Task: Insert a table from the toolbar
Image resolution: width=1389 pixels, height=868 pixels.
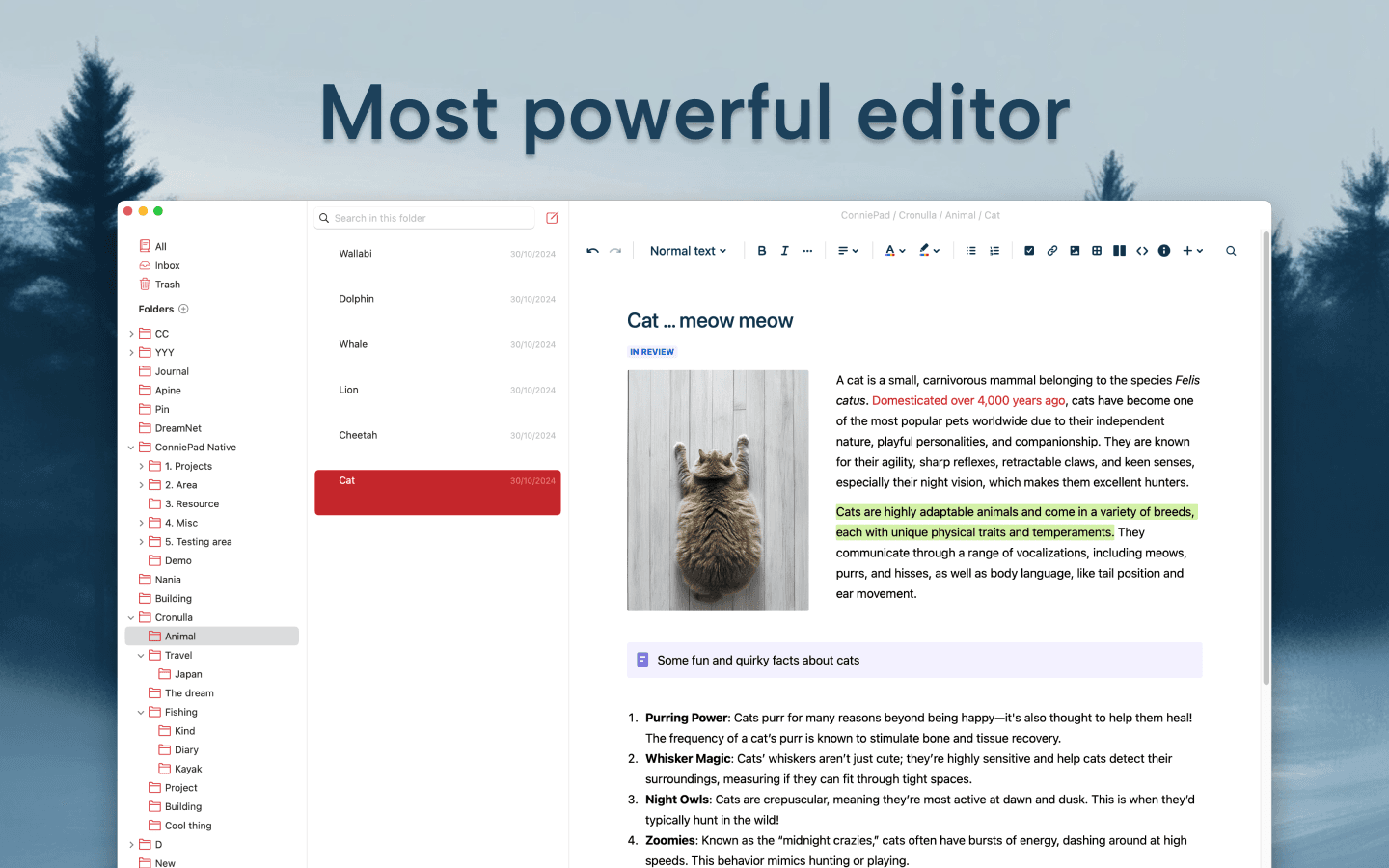Action: click(x=1097, y=251)
